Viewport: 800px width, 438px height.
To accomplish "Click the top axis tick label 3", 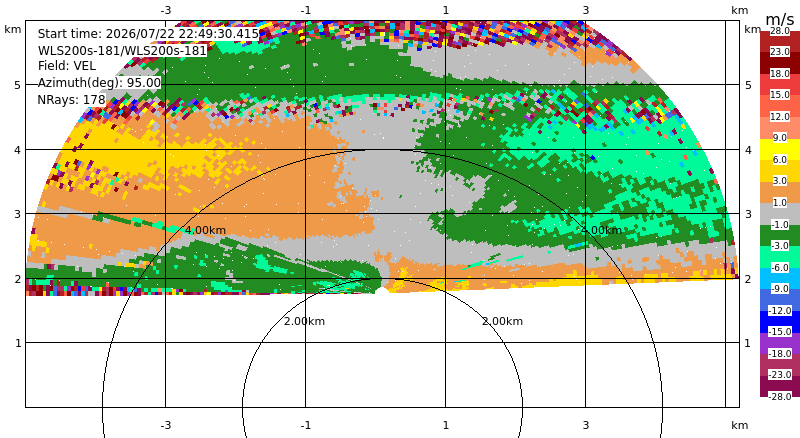I will click(x=586, y=10).
